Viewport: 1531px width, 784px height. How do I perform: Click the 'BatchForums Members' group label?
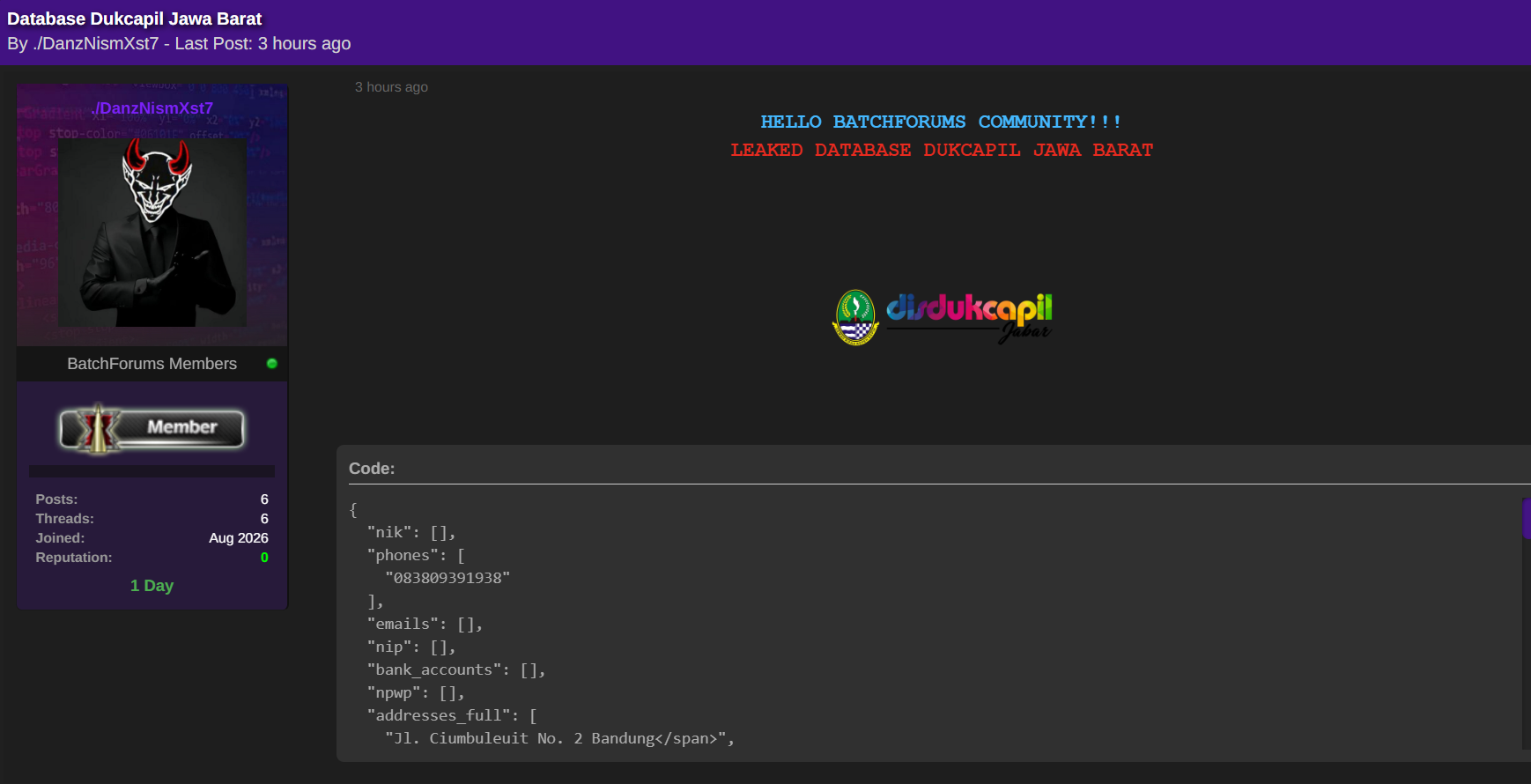click(x=152, y=364)
